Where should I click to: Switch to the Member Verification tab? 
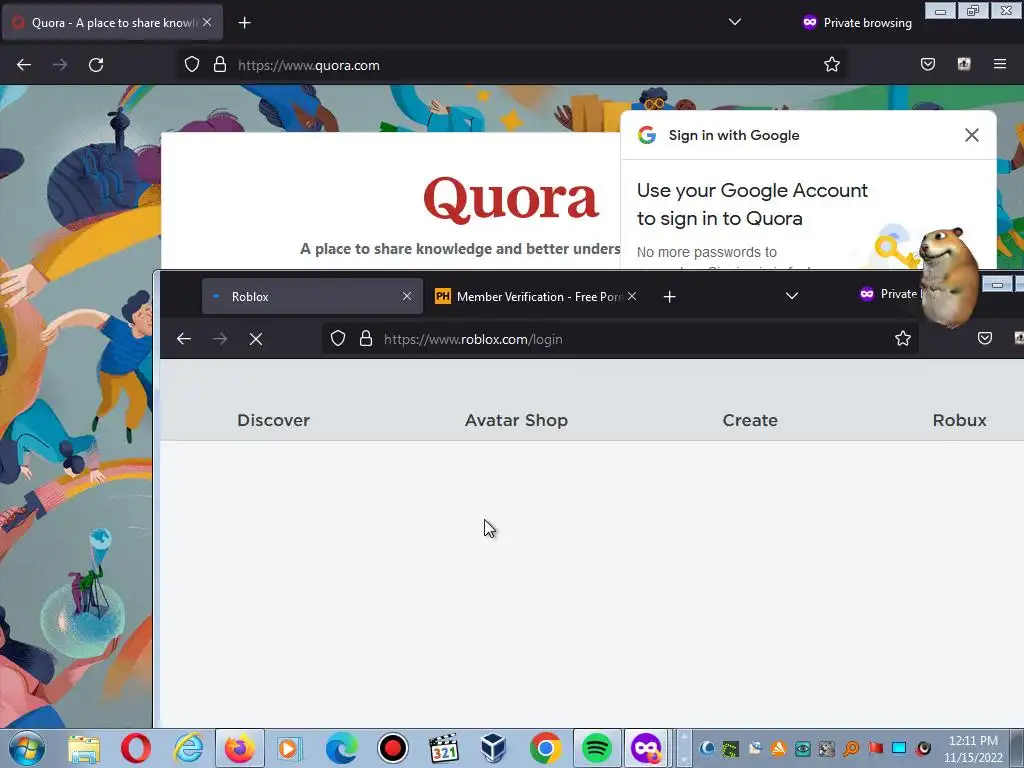tap(536, 296)
